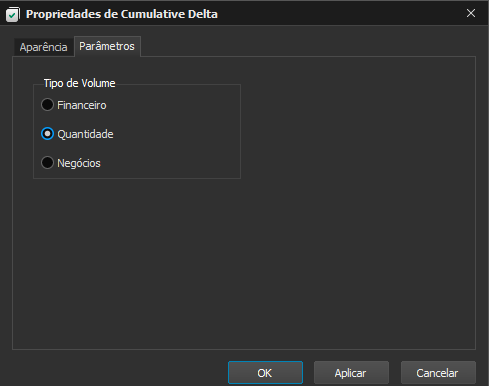The width and height of the screenshot is (489, 386).
Task: Close the Propriedades dialog with X
Action: click(471, 13)
